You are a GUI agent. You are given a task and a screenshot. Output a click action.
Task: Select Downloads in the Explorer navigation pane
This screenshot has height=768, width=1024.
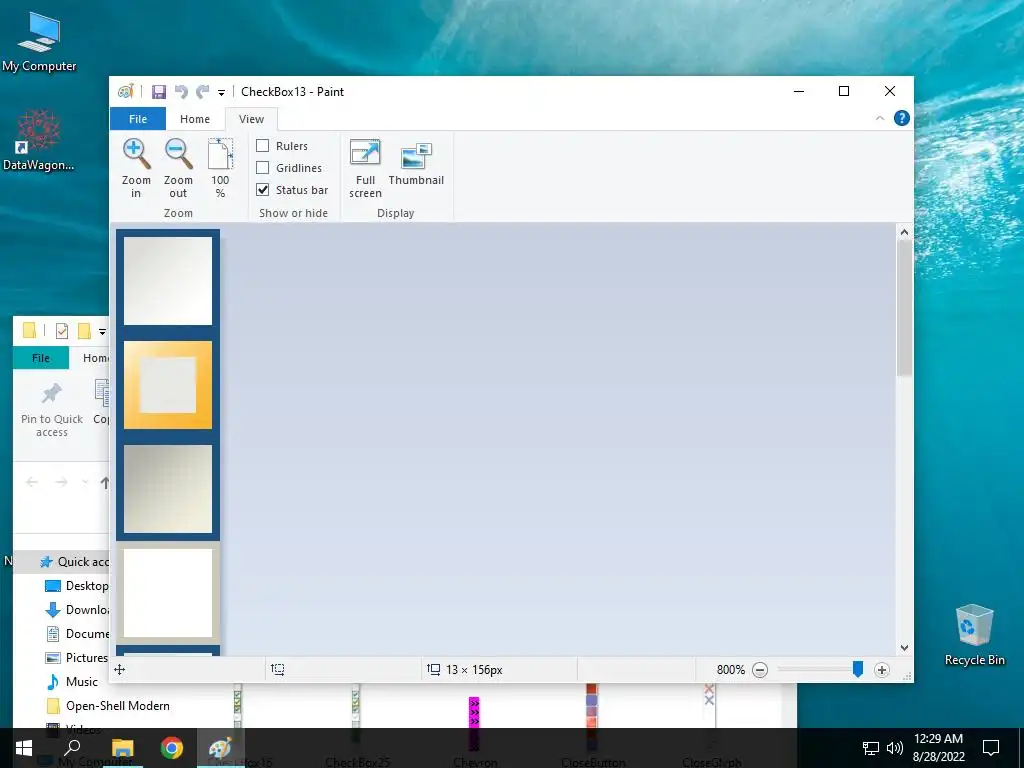click(76, 610)
